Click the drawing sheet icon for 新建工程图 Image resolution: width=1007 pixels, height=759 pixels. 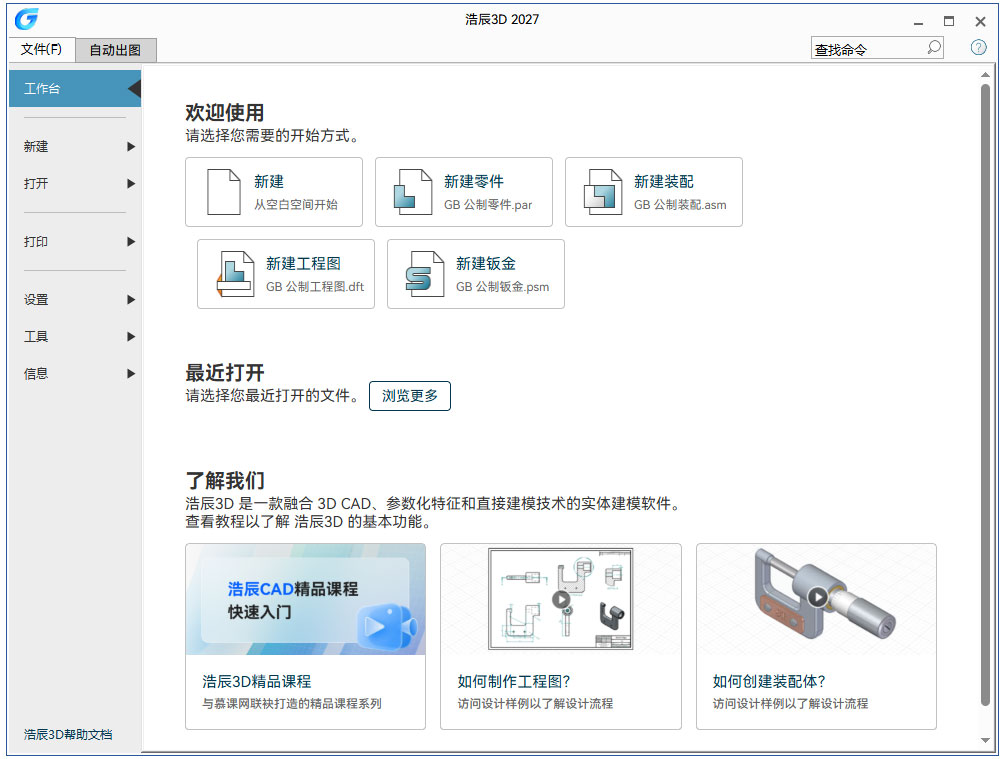pyautogui.click(x=235, y=274)
